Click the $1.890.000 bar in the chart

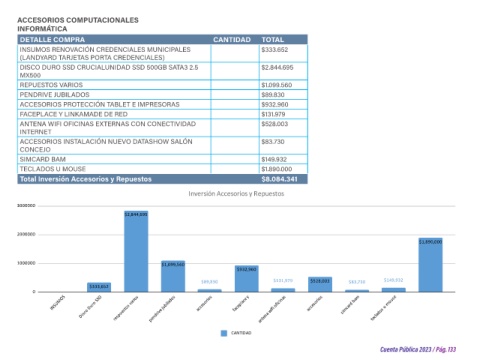(x=430, y=265)
